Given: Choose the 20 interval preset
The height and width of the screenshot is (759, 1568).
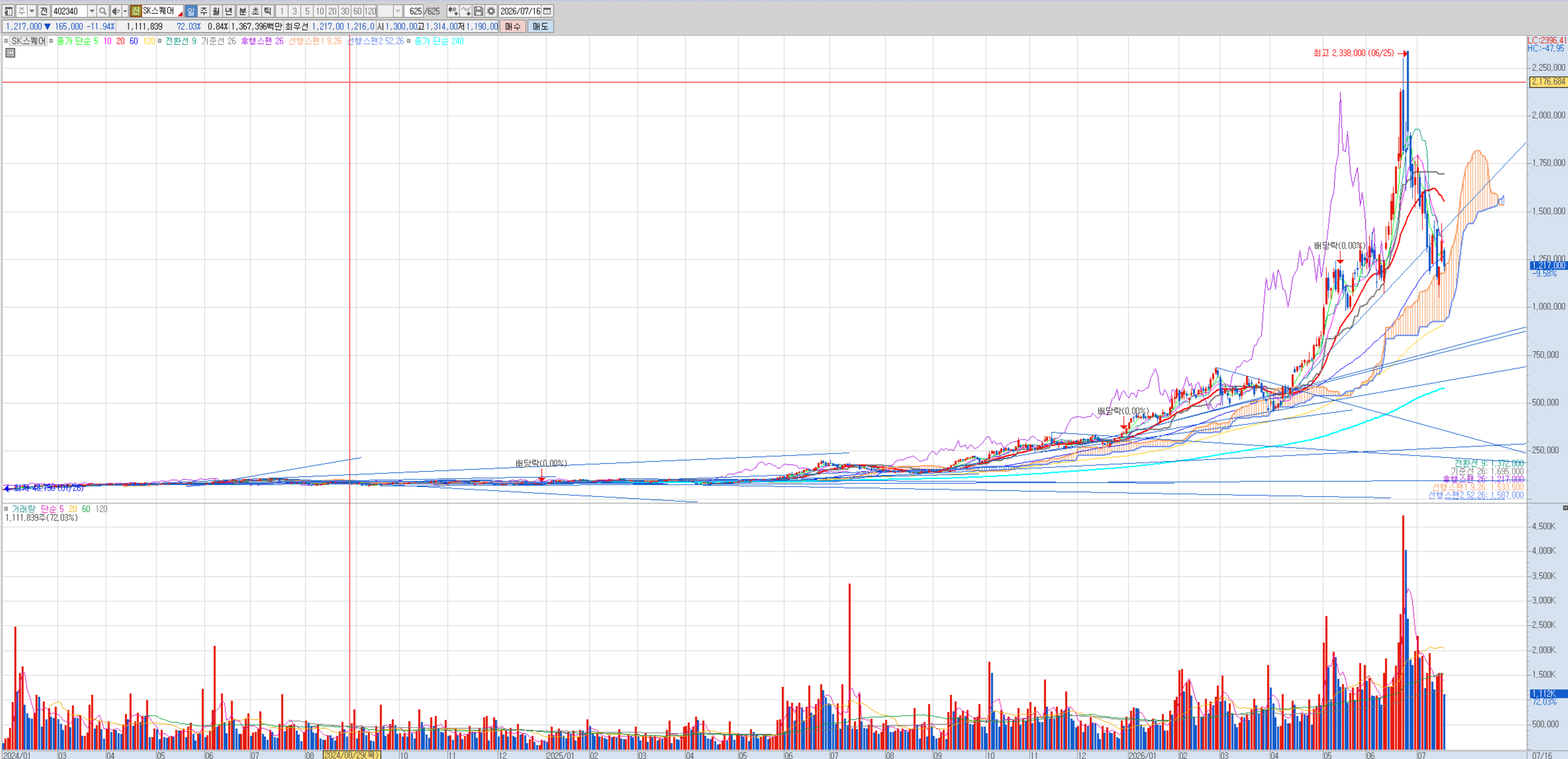Looking at the screenshot, I should coord(332,11).
